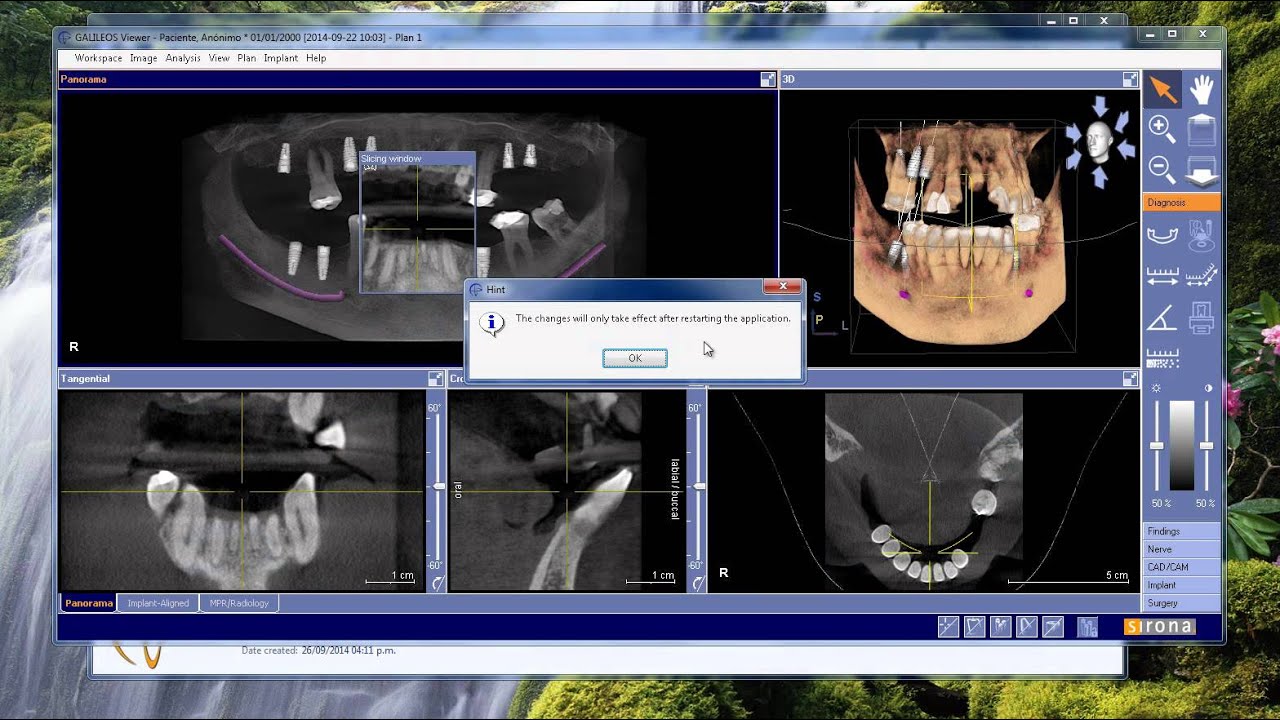
Task: Click the tooth print icon
Action: [1201, 318]
